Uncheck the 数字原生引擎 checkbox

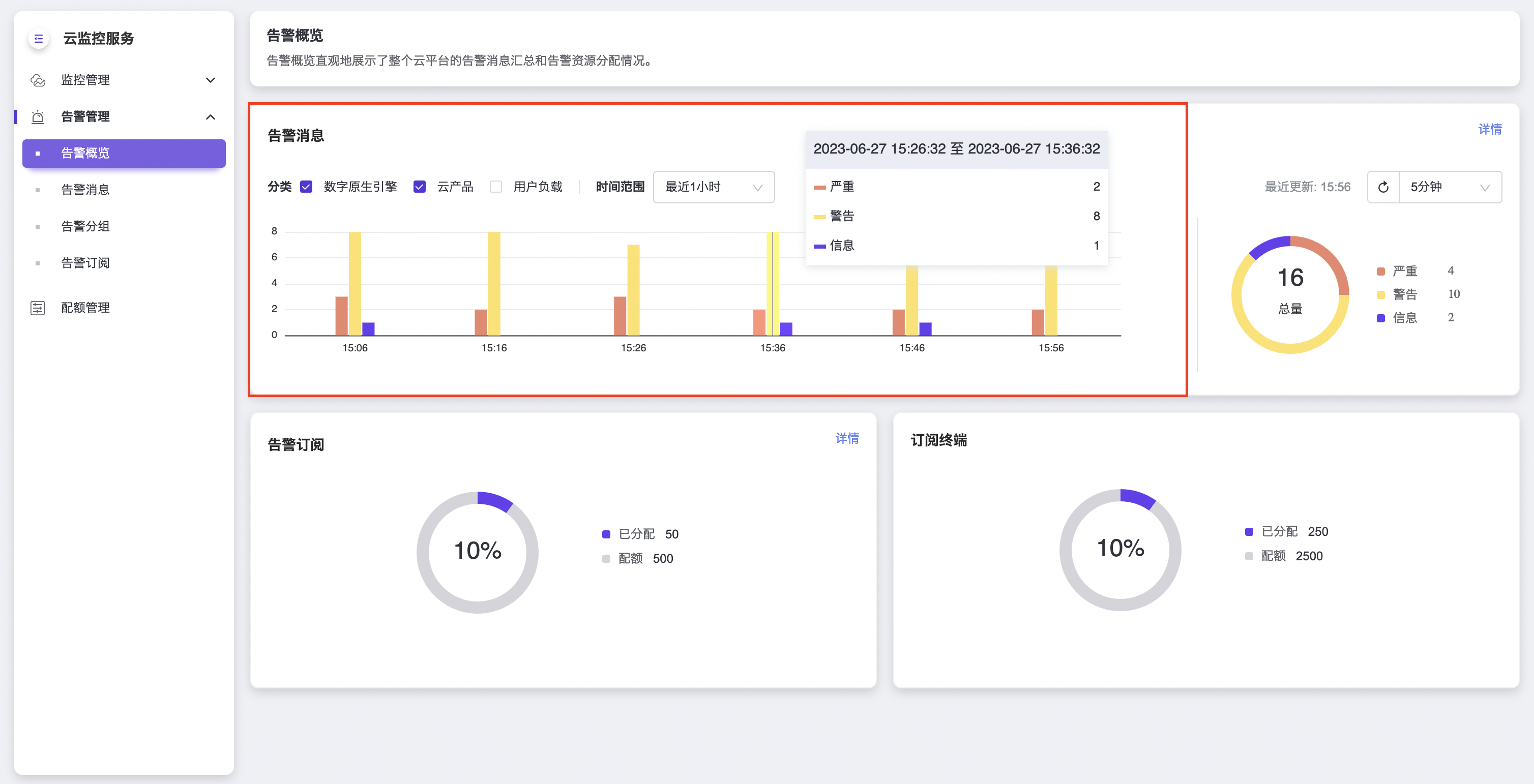pos(306,187)
